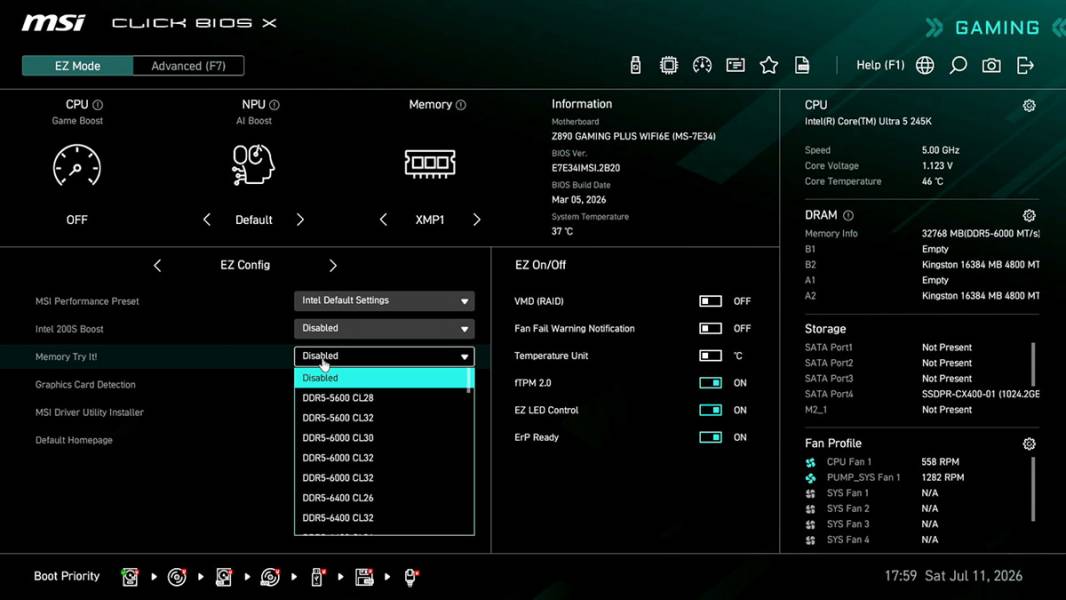Open DRAM panel settings gear

click(1029, 215)
